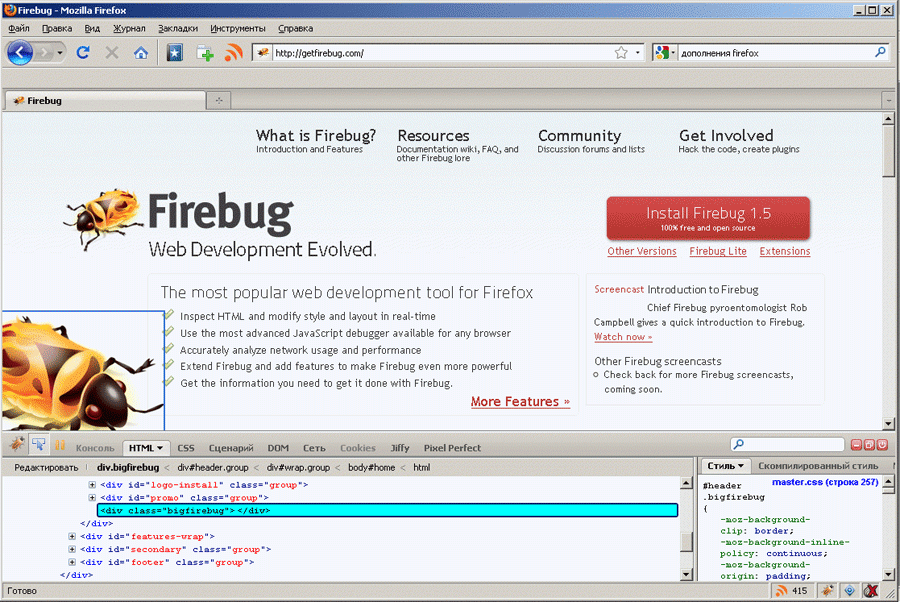The image size is (900, 602).
Task: Open the address bar history dropdown arrow
Action: click(x=637, y=53)
